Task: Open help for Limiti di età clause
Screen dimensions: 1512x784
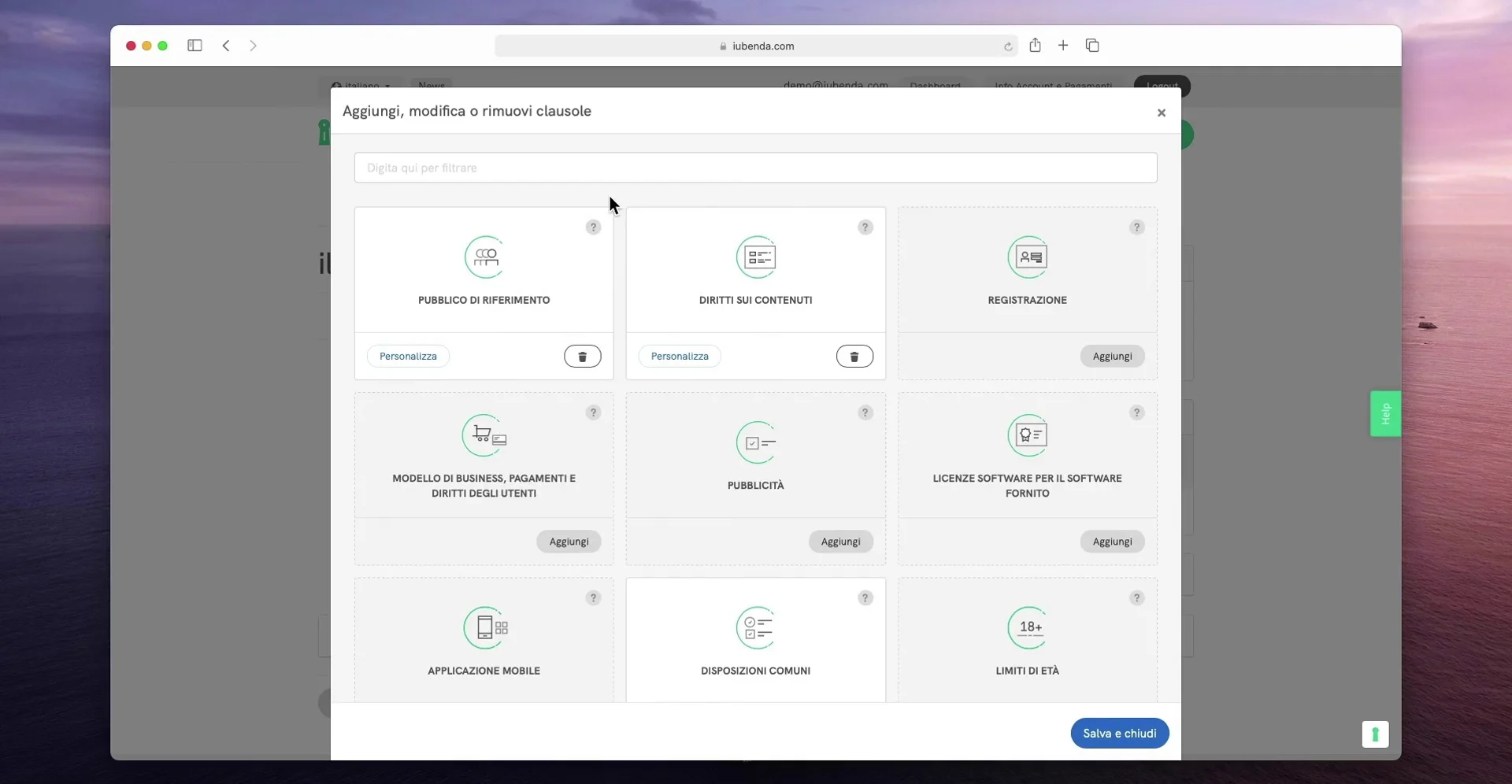Action: [x=1137, y=598]
